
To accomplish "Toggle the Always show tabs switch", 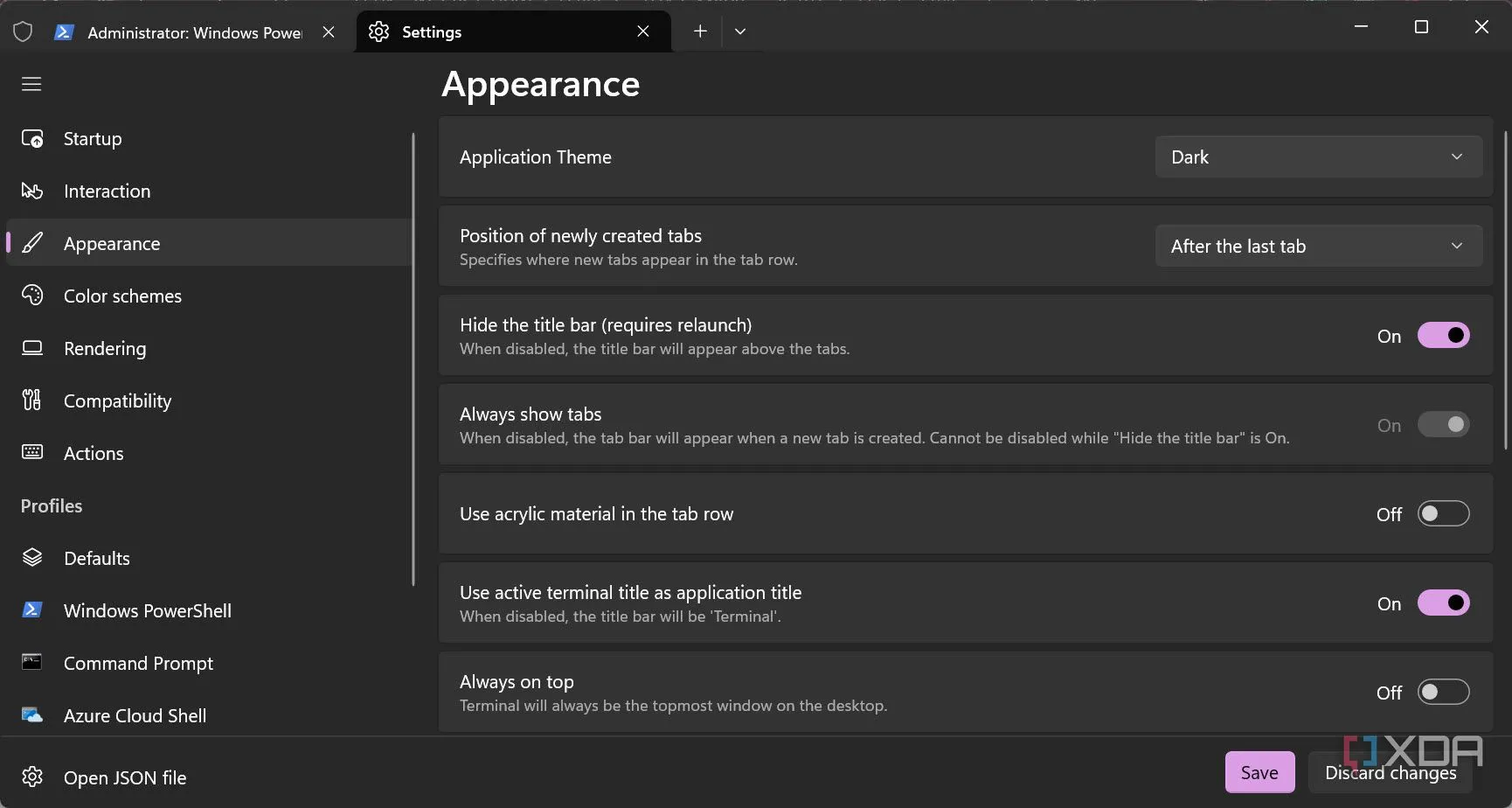I will 1443,425.
